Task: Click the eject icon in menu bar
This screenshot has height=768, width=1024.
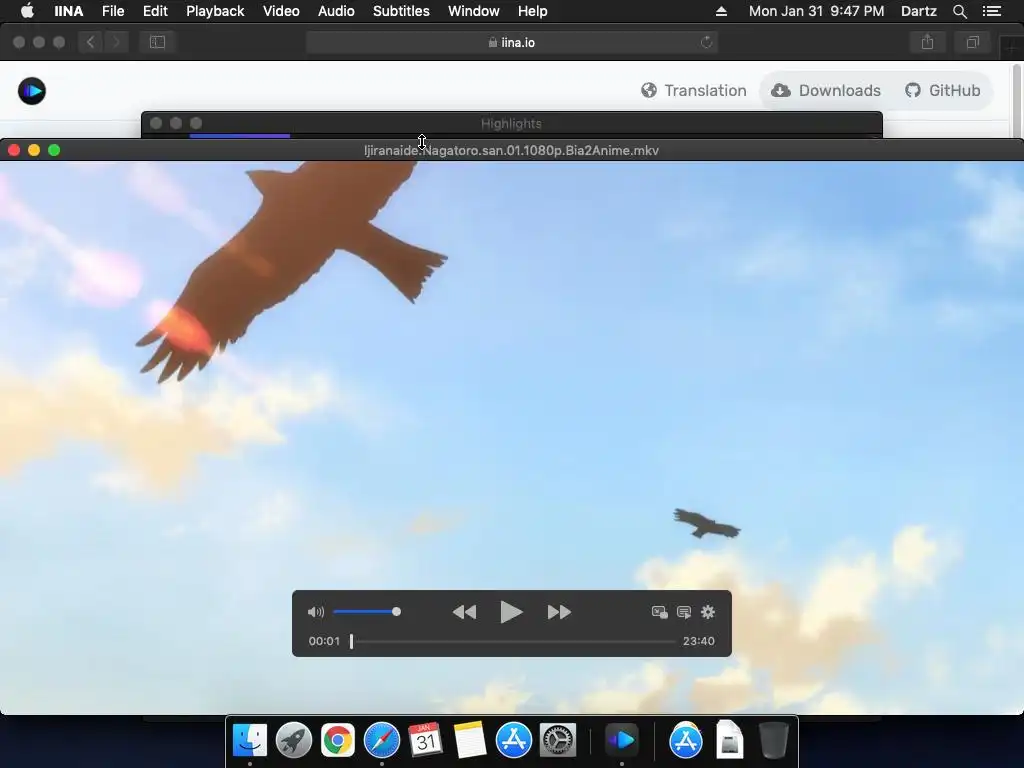Action: [x=721, y=11]
